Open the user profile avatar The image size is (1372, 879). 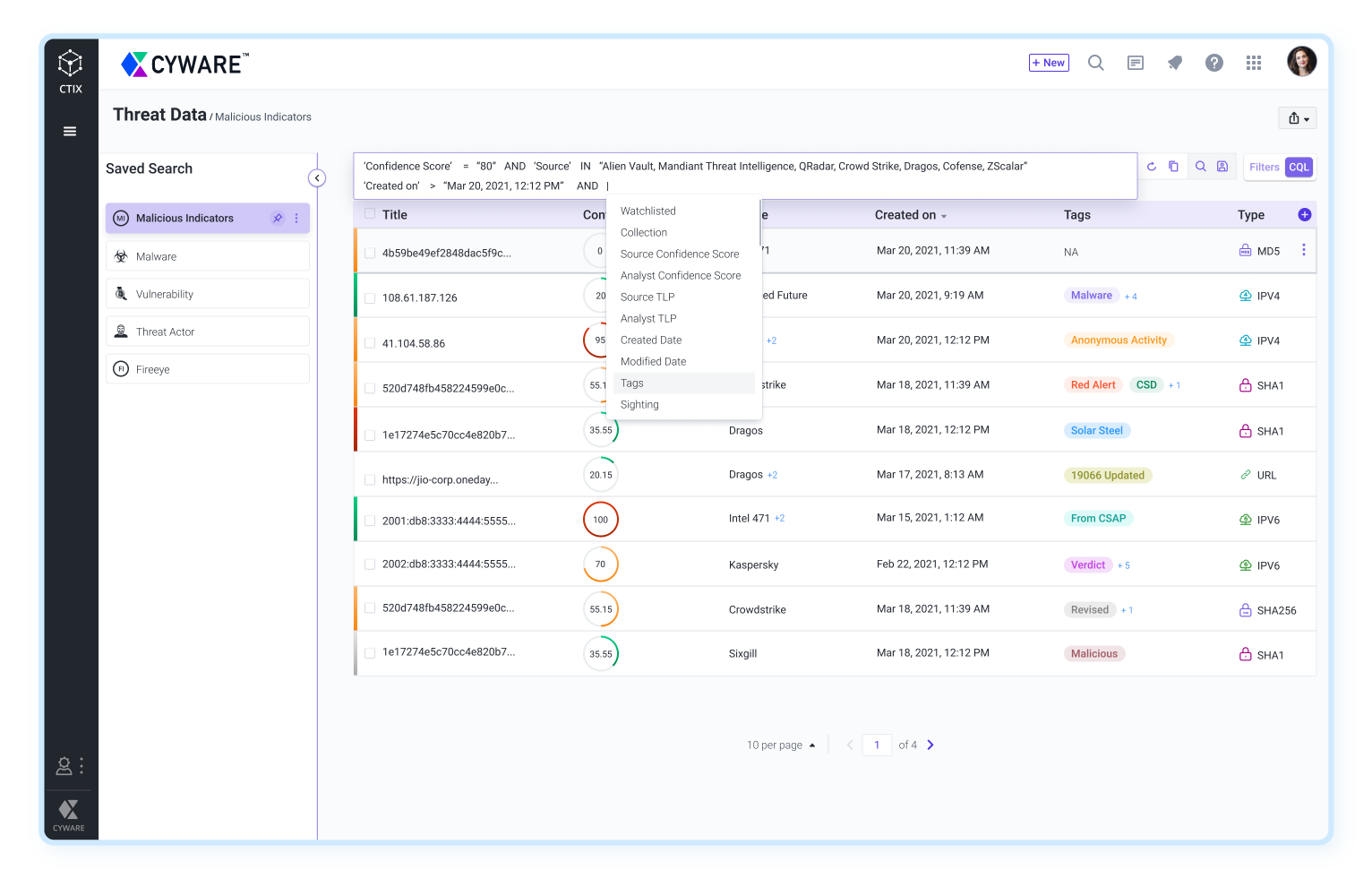pyautogui.click(x=1302, y=61)
